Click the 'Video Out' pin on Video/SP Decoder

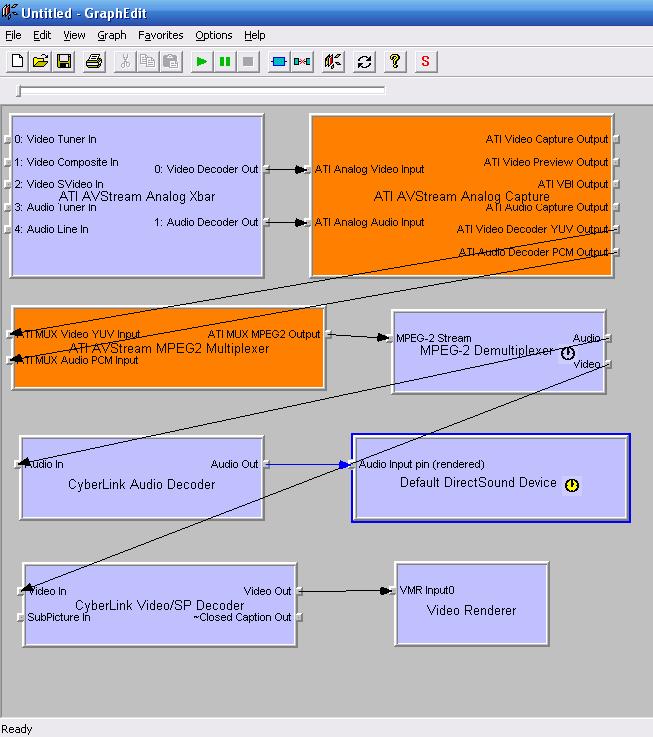(267, 591)
